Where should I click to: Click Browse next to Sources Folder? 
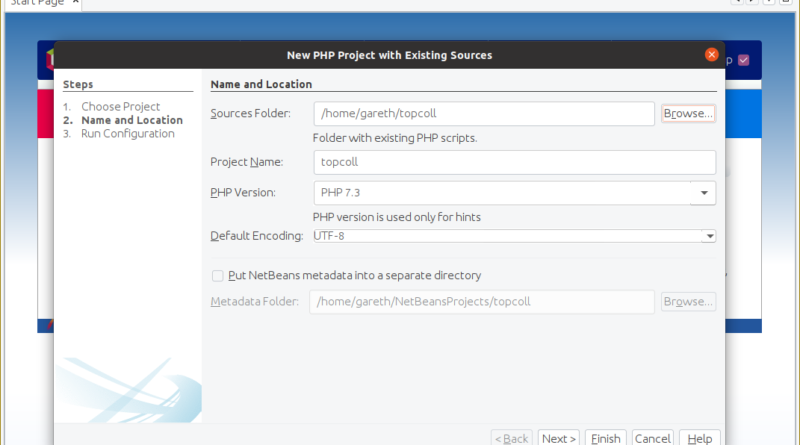[x=688, y=113]
